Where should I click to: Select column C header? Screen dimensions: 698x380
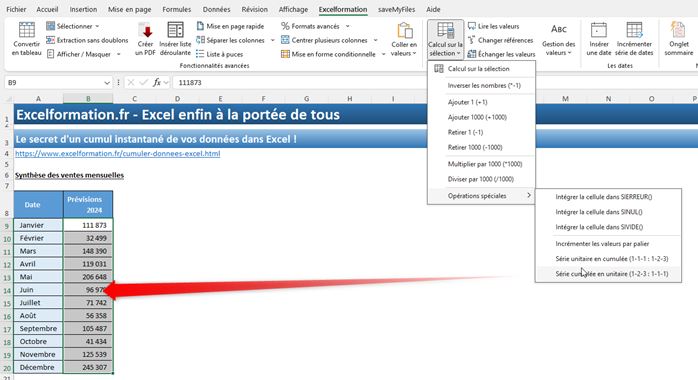pyautogui.click(x=134, y=99)
